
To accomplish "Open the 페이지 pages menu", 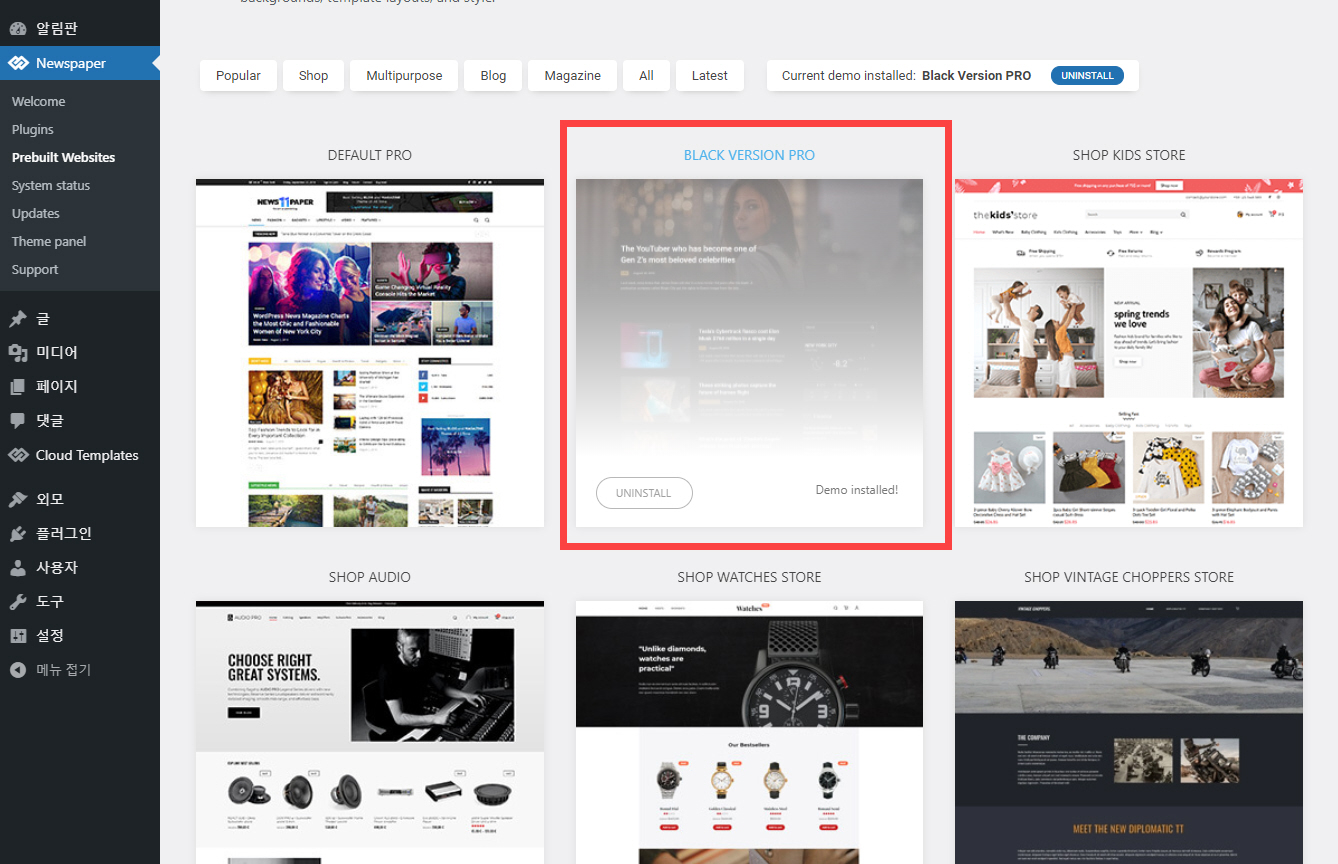I will (80, 387).
